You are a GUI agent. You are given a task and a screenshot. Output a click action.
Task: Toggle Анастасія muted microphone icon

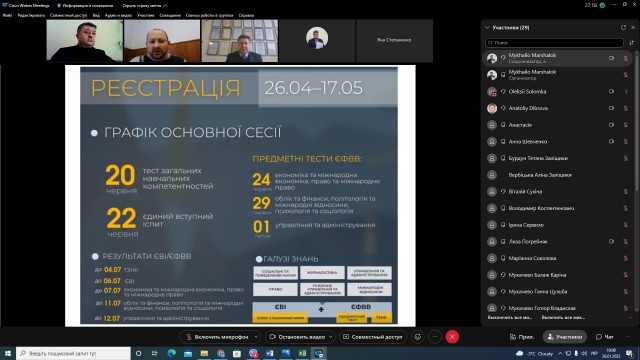click(x=626, y=125)
